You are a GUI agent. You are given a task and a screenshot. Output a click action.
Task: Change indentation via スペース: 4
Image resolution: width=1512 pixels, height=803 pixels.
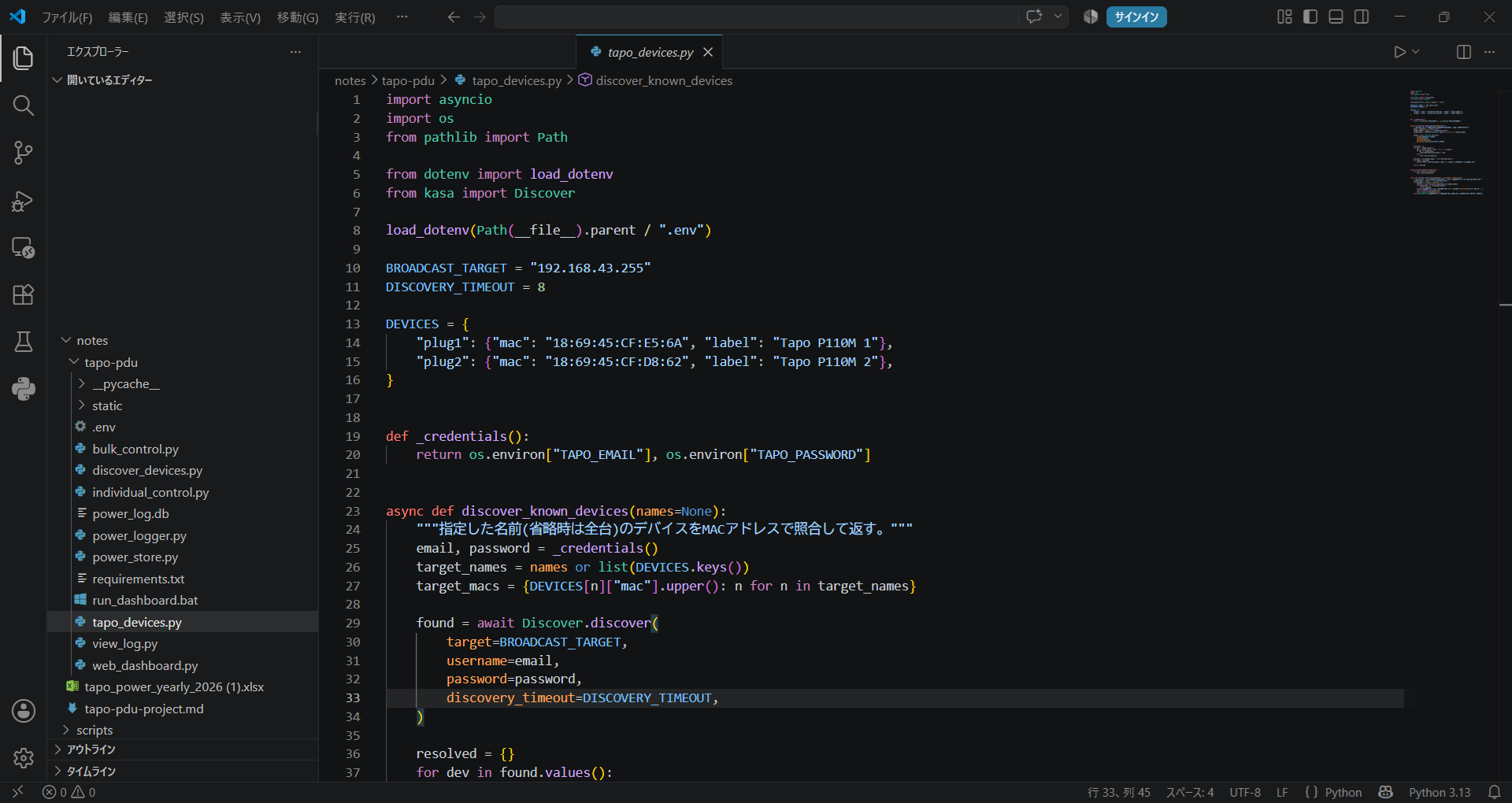(x=1190, y=792)
